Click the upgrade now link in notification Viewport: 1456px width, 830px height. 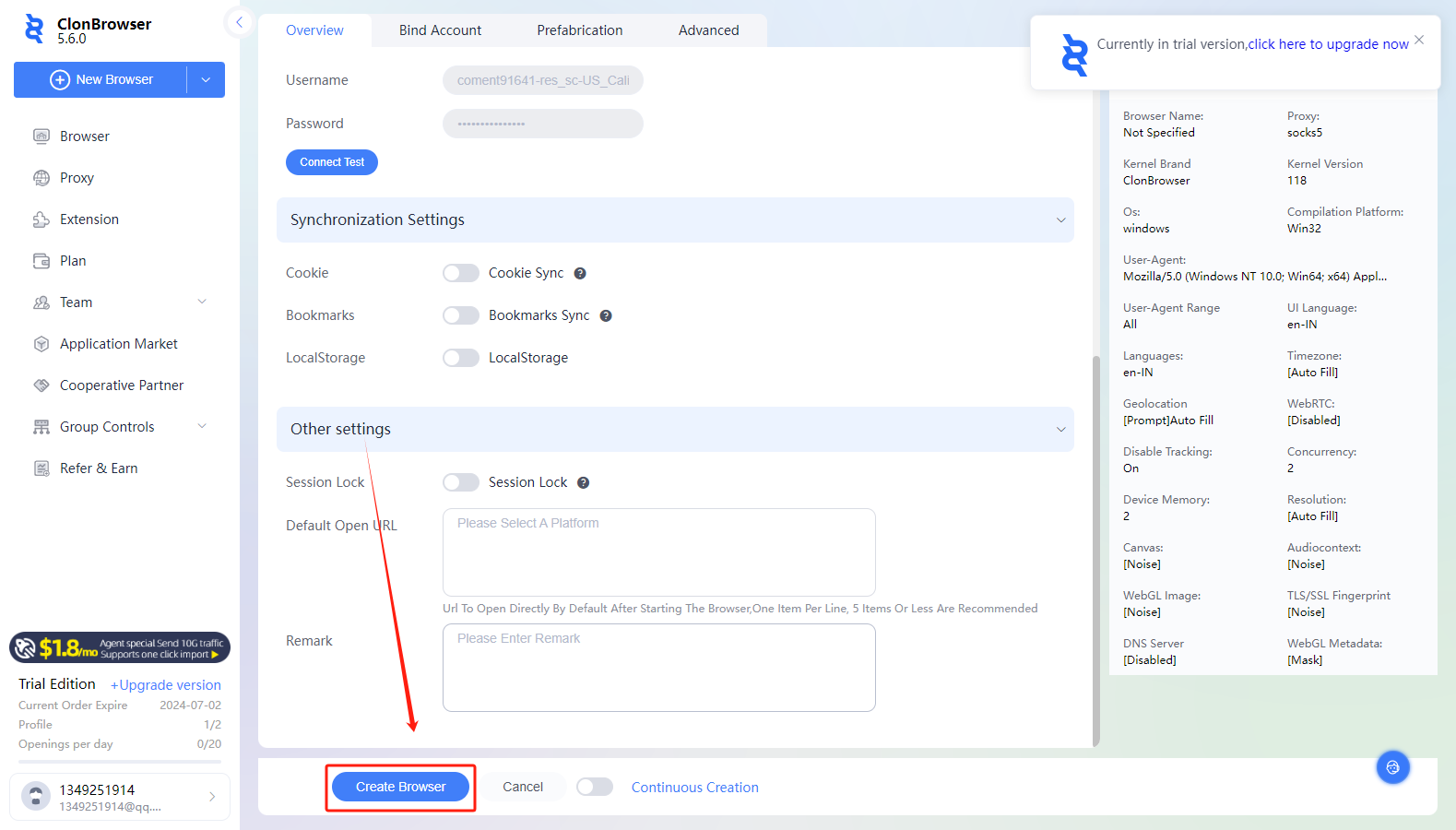coord(1329,44)
